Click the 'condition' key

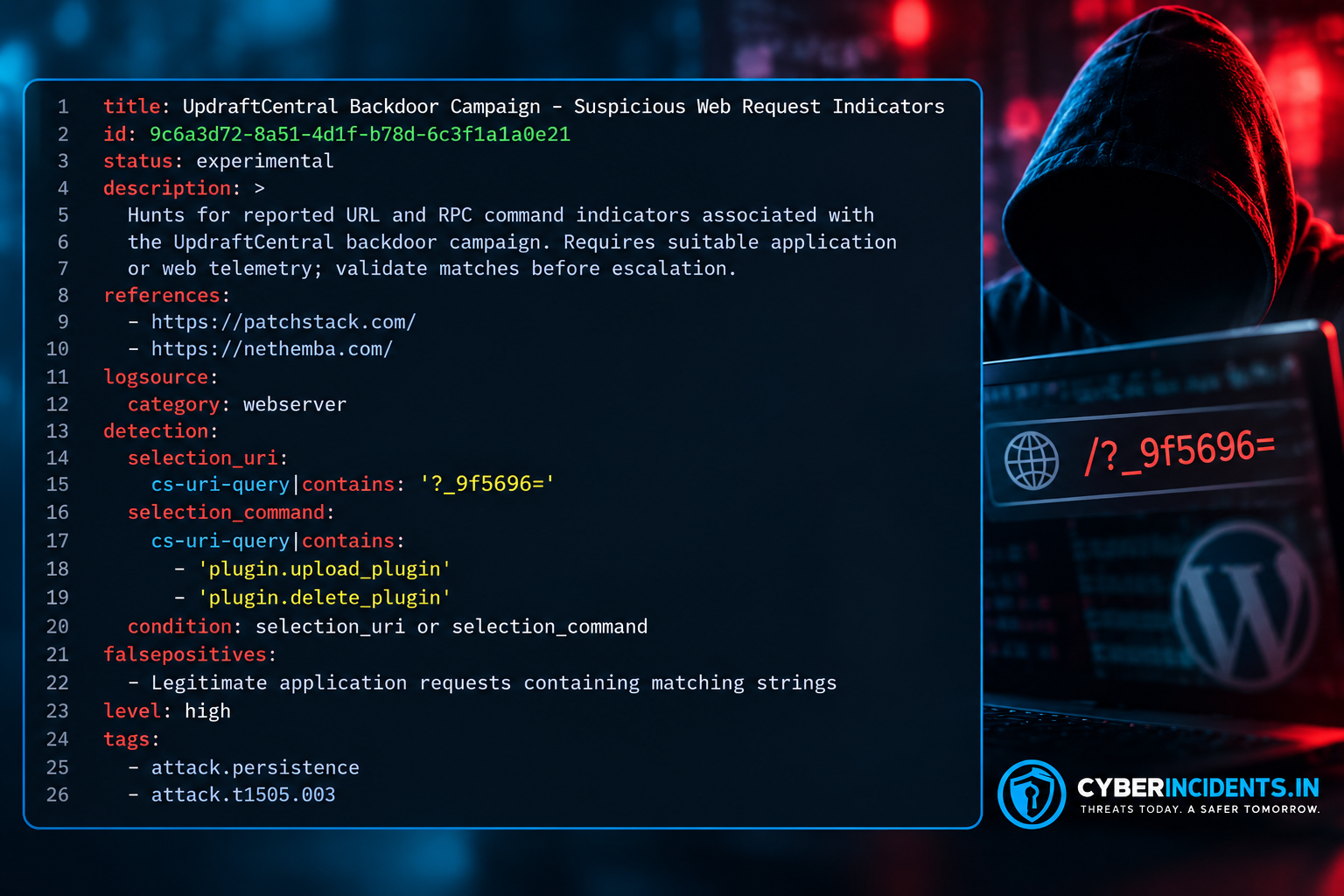click(x=179, y=626)
